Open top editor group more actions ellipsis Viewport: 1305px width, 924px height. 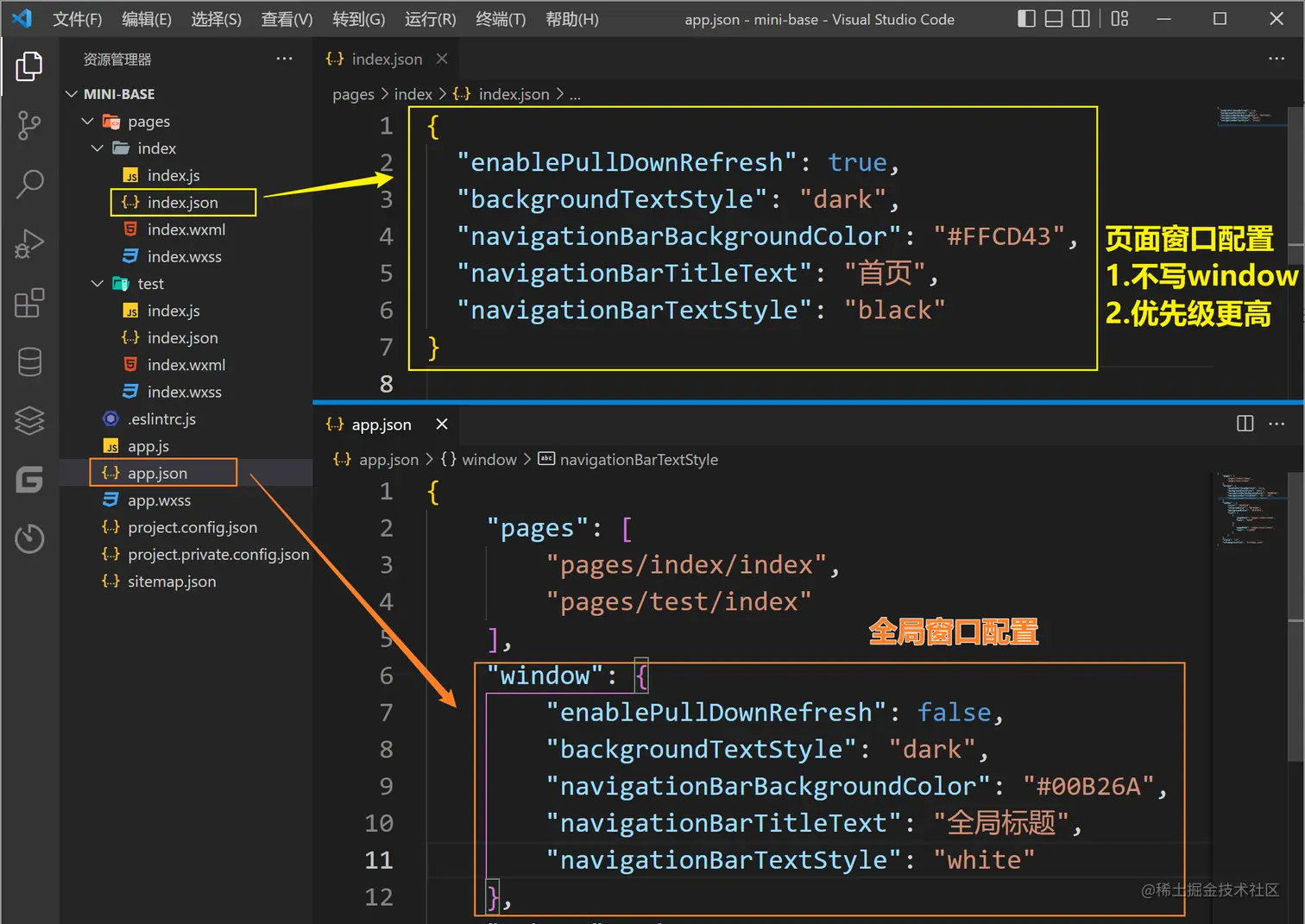tap(1277, 59)
